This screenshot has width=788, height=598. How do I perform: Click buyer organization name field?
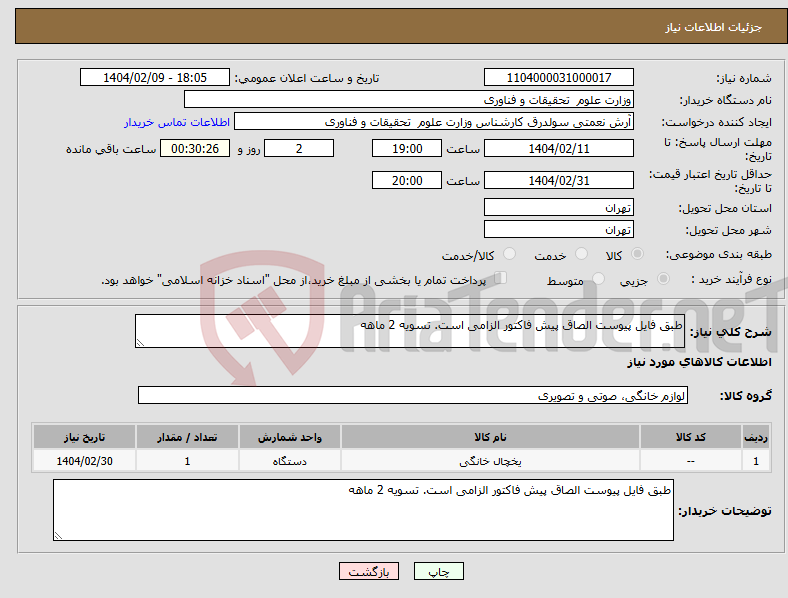click(409, 99)
